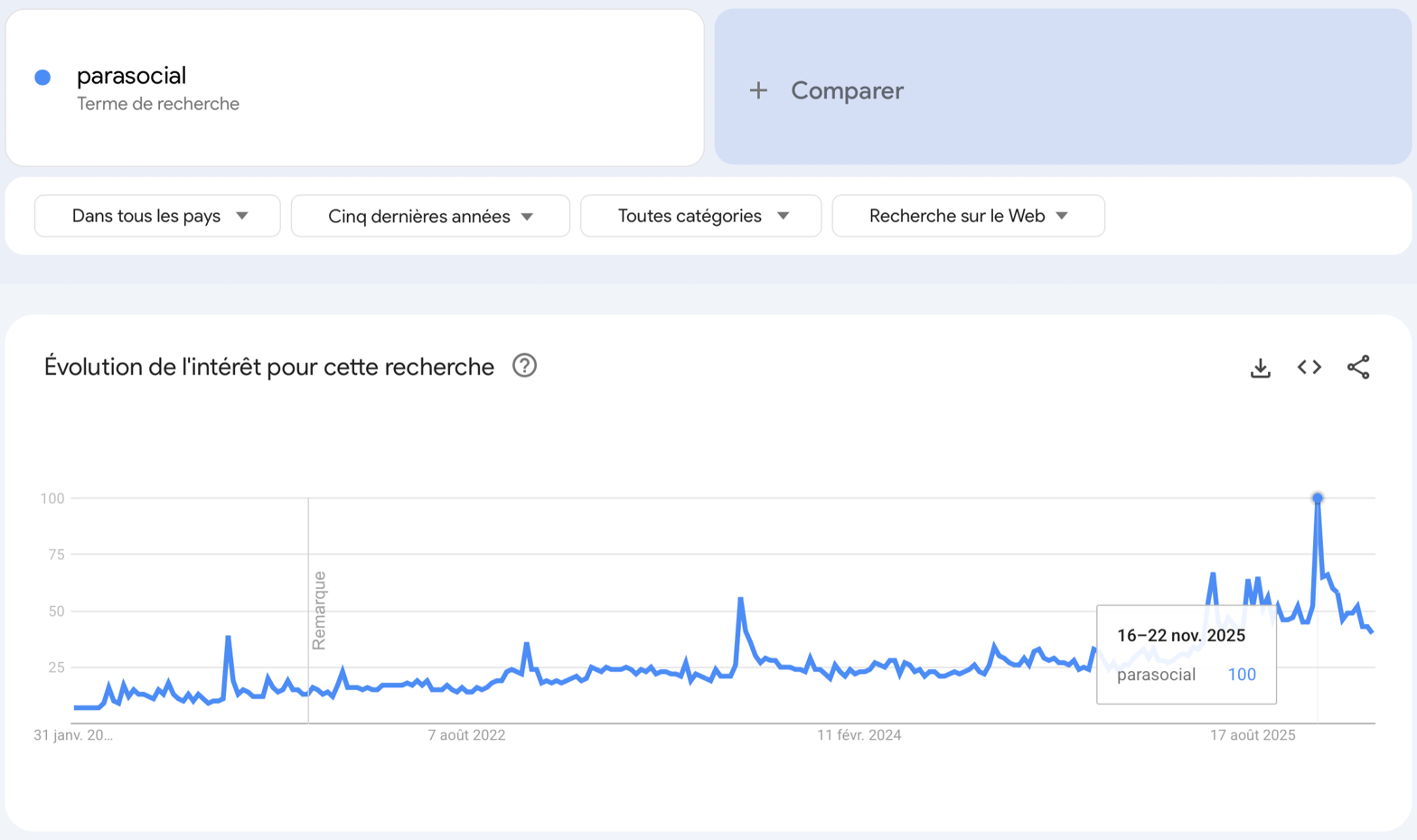Open the Recherche sur le Web search type selector
The image size is (1417, 840).
coord(968,216)
